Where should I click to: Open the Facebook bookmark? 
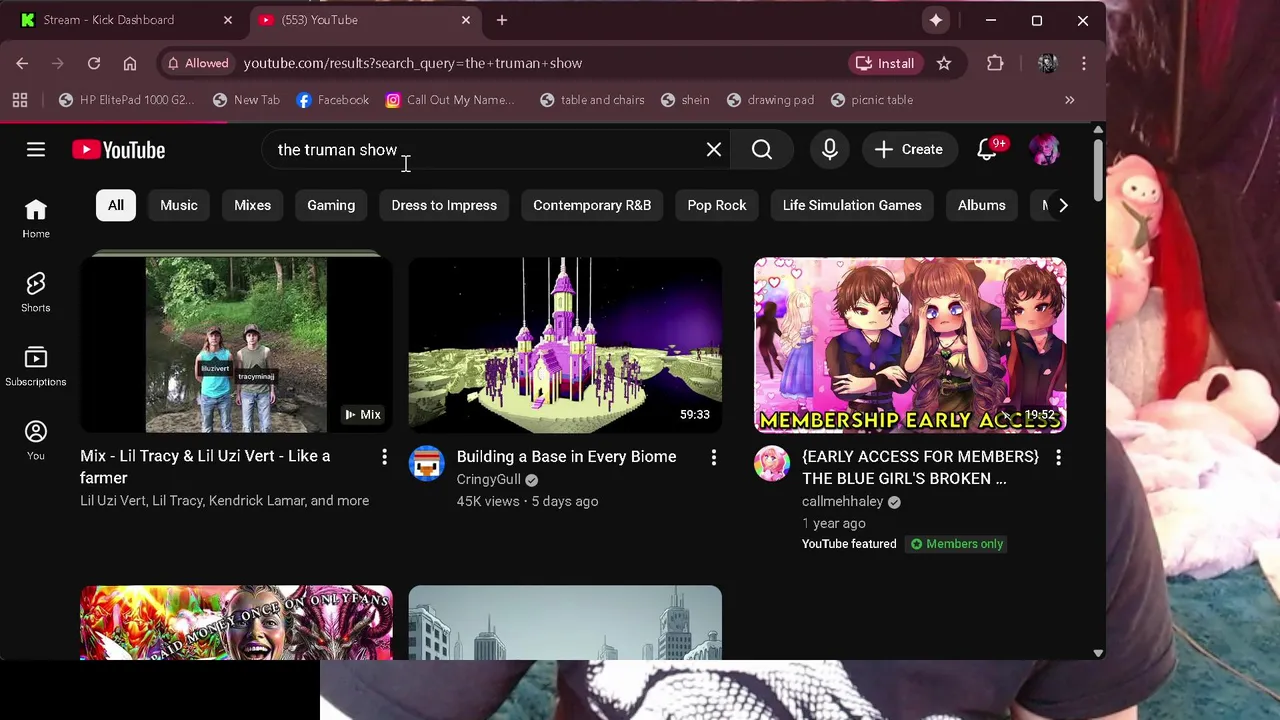[x=333, y=100]
